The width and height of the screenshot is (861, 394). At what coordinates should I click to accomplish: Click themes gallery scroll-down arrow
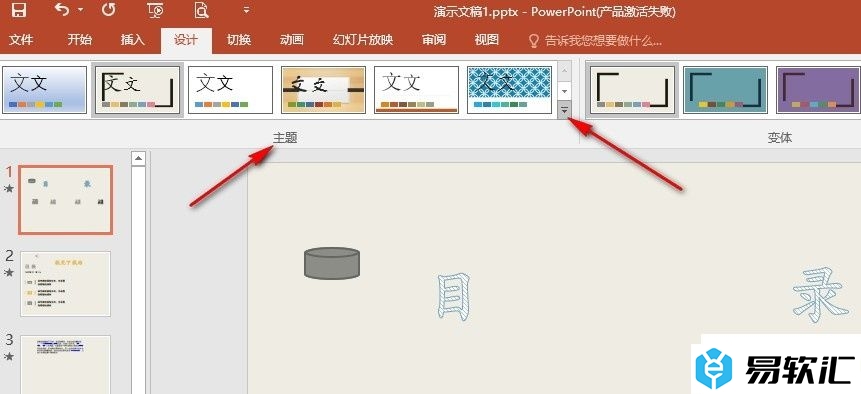pos(565,91)
